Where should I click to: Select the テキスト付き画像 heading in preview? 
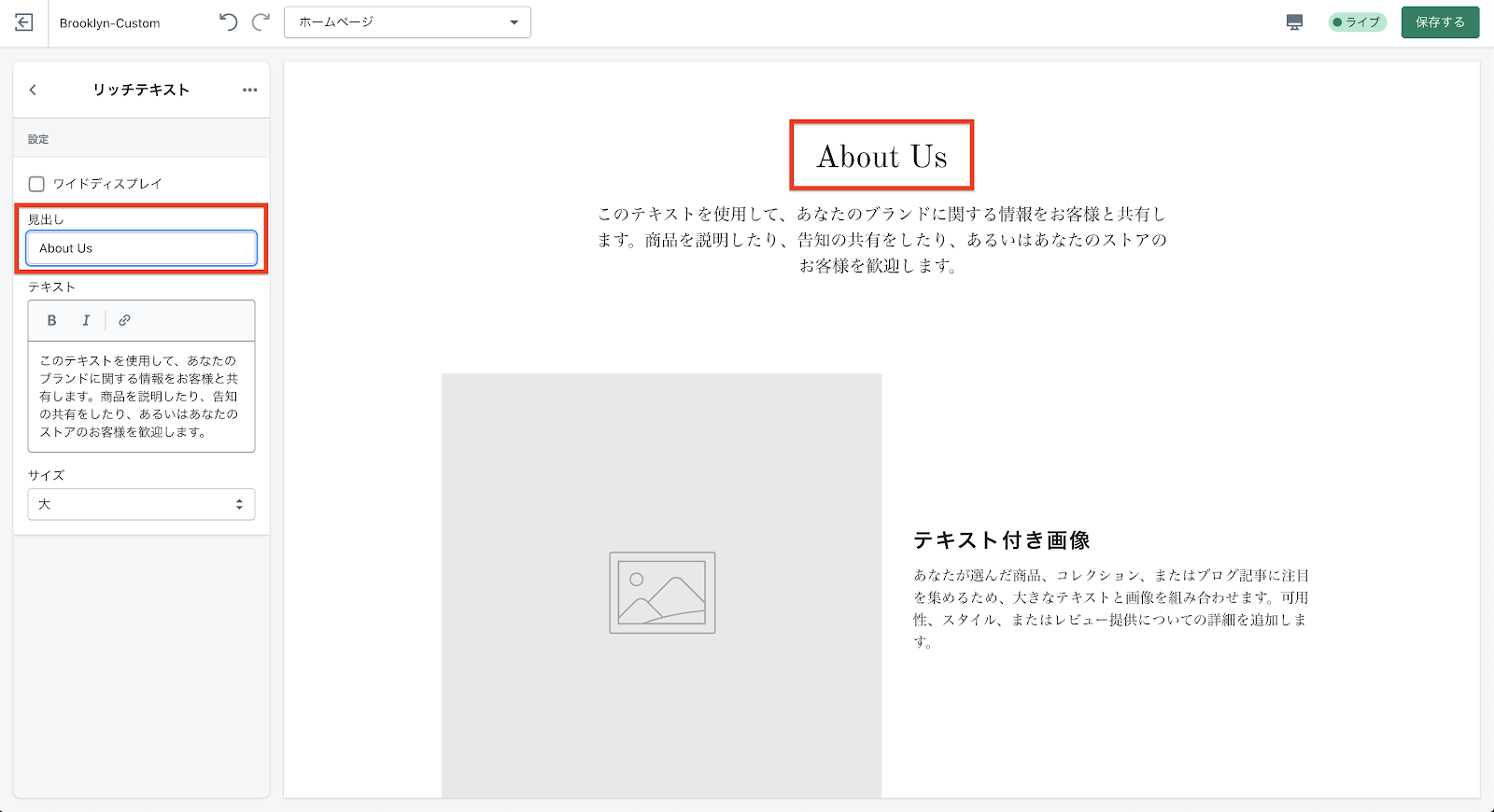(1001, 540)
